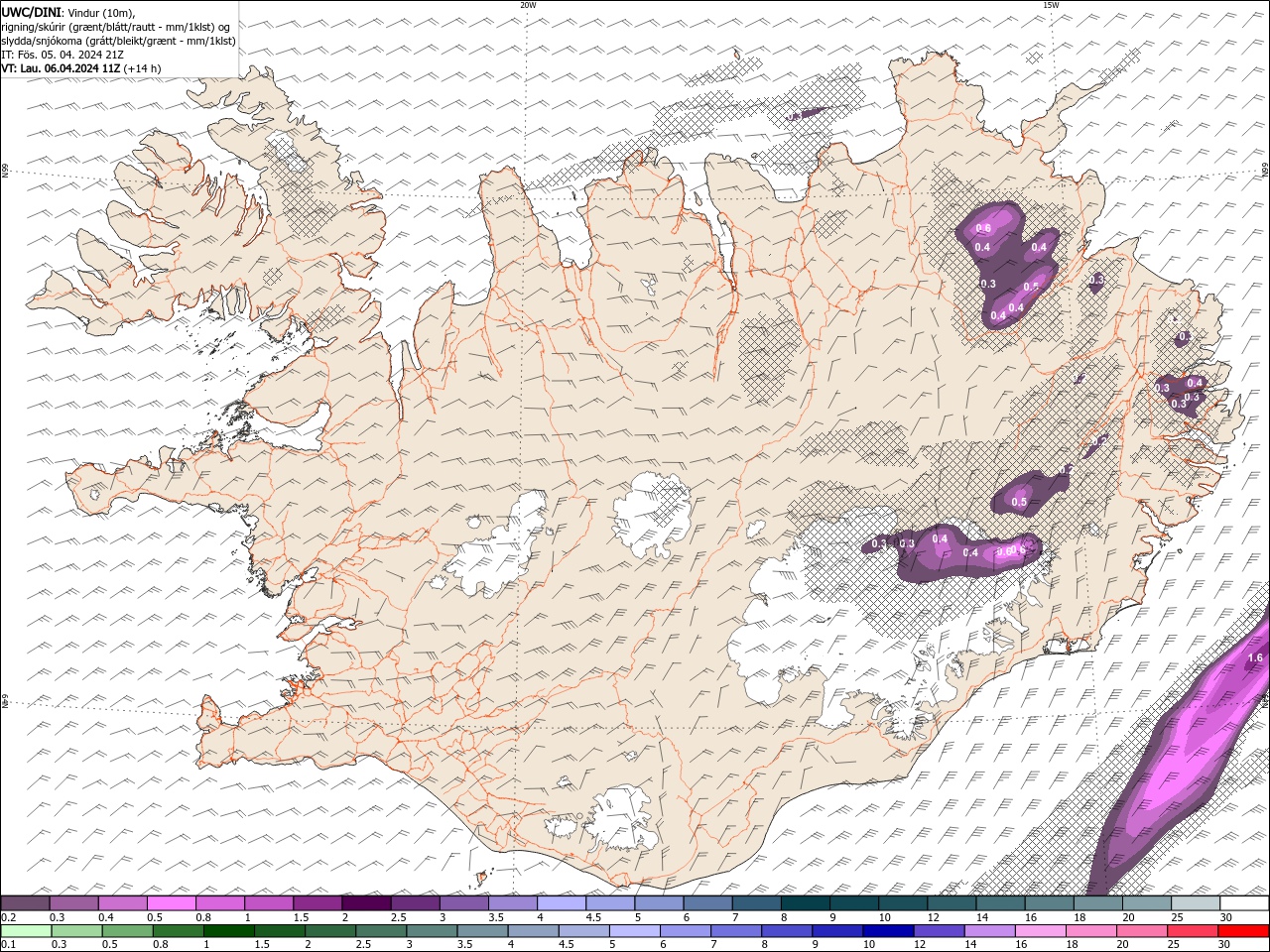Click the 20W longitude label
1270x952 pixels.
(528, 5)
